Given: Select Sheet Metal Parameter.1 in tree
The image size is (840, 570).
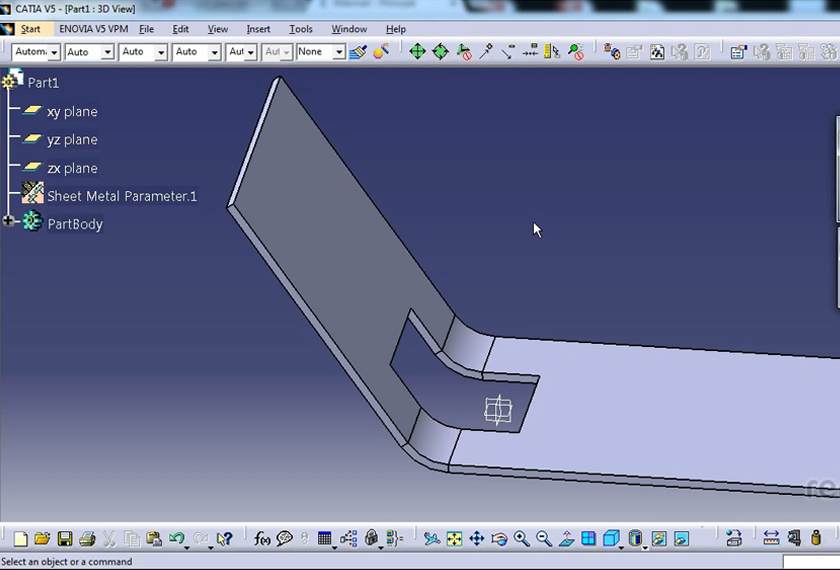Looking at the screenshot, I should (121, 196).
